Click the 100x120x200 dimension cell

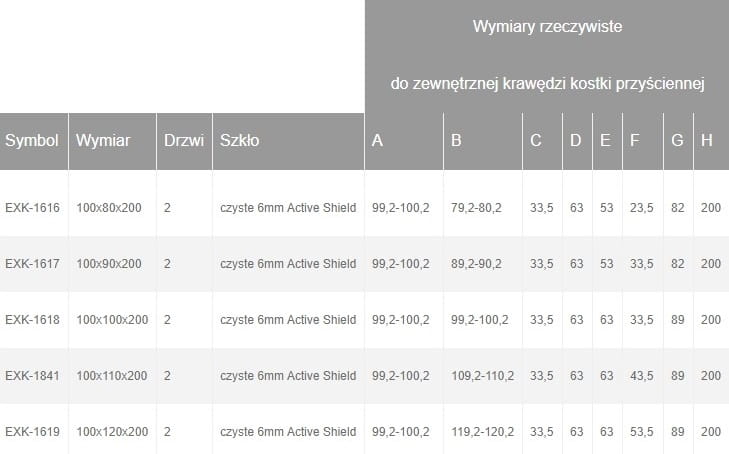111,432
